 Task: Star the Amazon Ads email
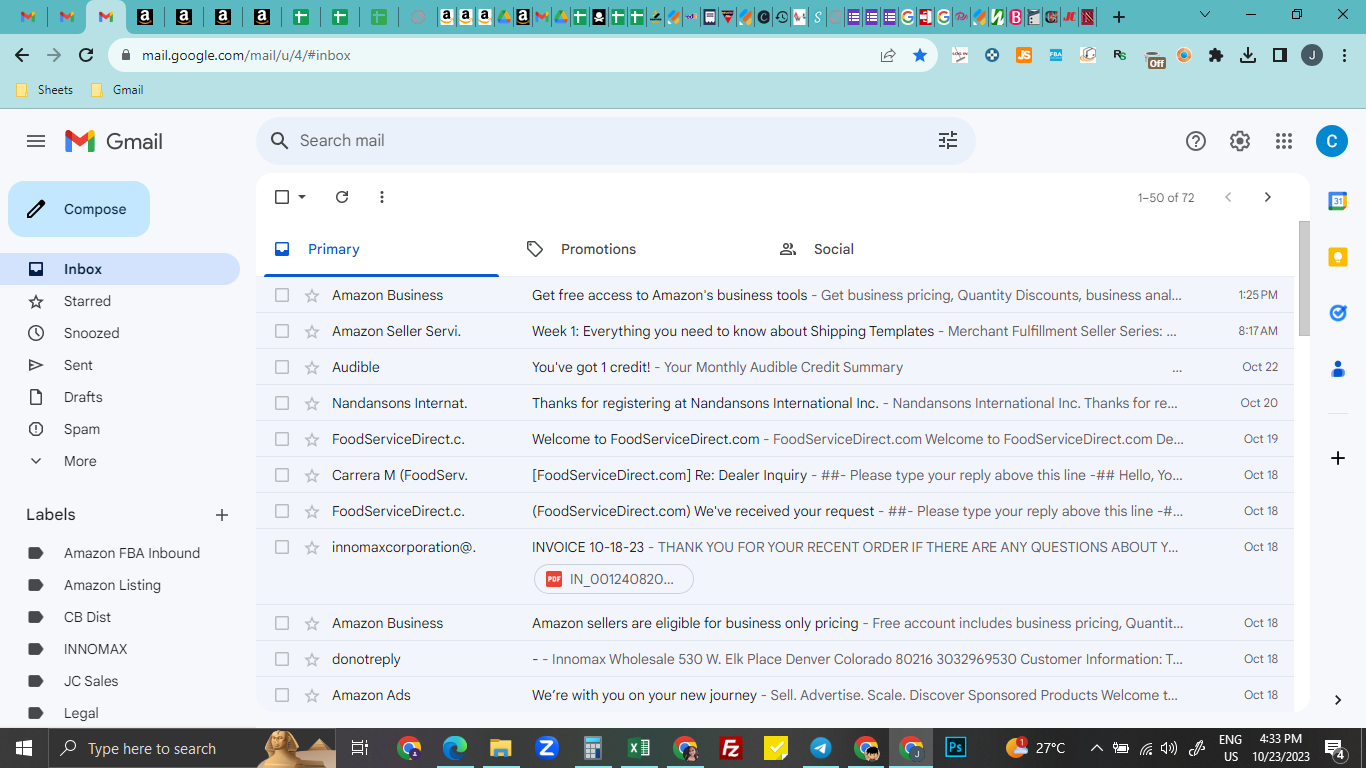[312, 695]
